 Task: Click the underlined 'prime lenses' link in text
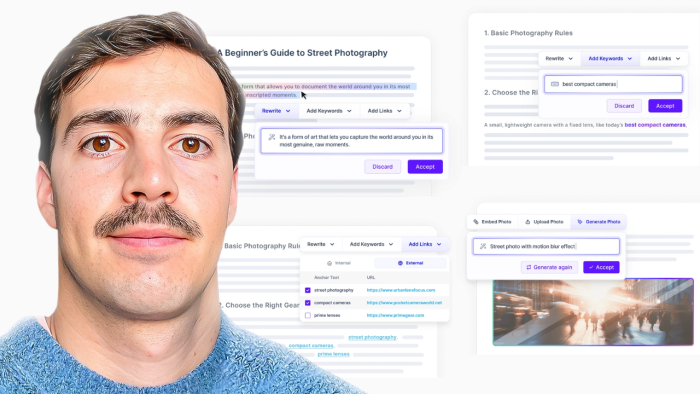click(x=333, y=354)
